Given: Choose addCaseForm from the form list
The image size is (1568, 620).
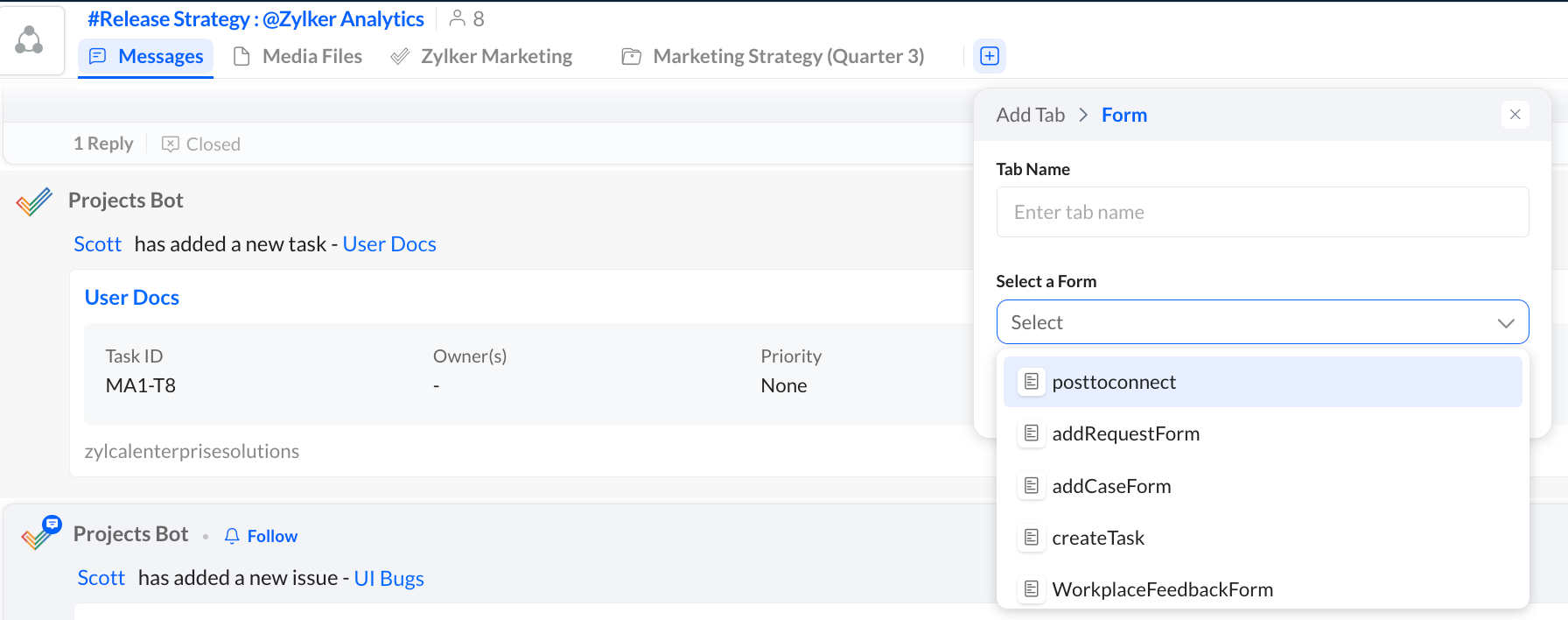Looking at the screenshot, I should point(1263,486).
